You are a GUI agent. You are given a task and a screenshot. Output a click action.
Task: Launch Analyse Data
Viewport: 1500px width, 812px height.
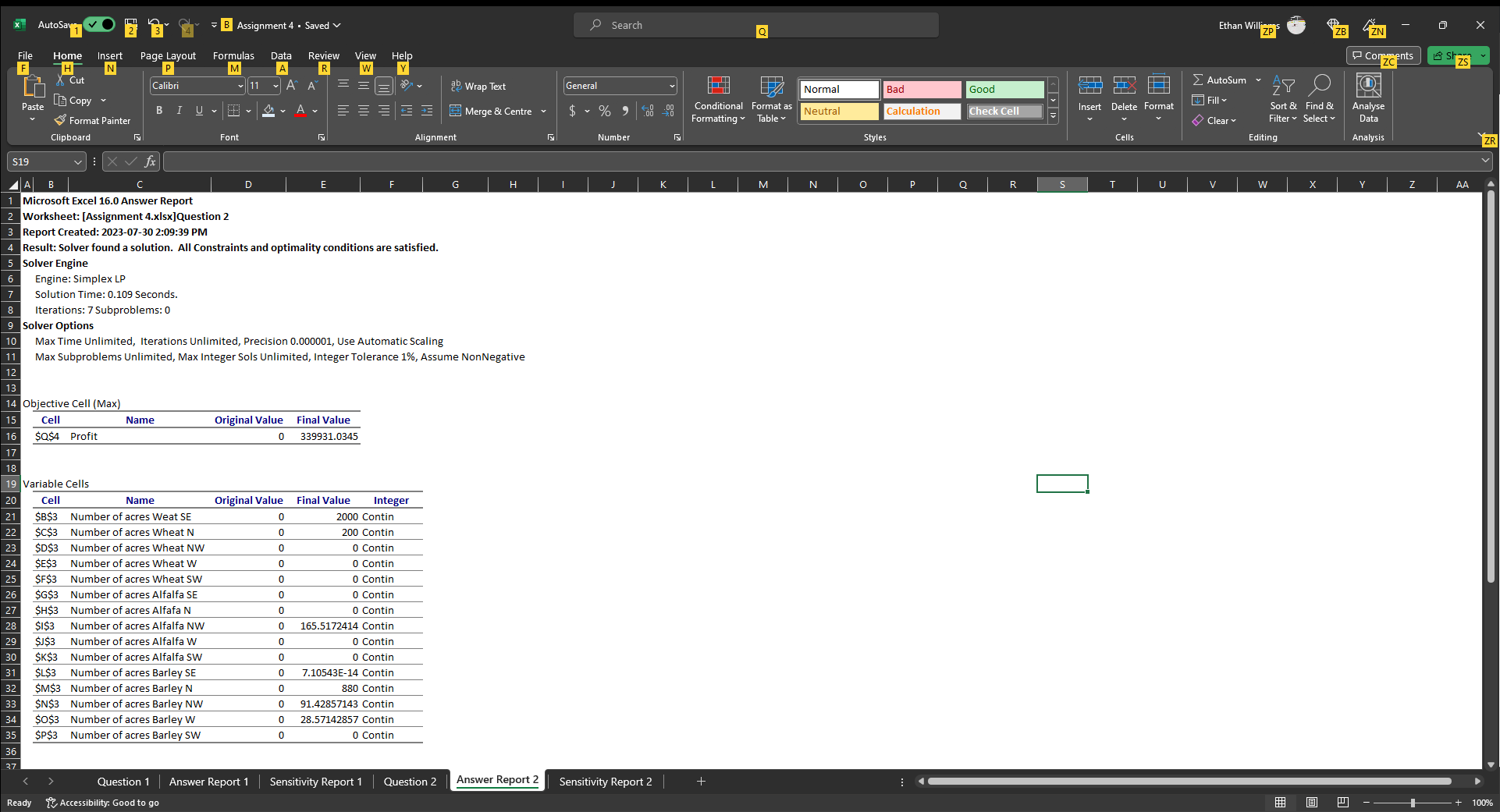pyautogui.click(x=1368, y=99)
